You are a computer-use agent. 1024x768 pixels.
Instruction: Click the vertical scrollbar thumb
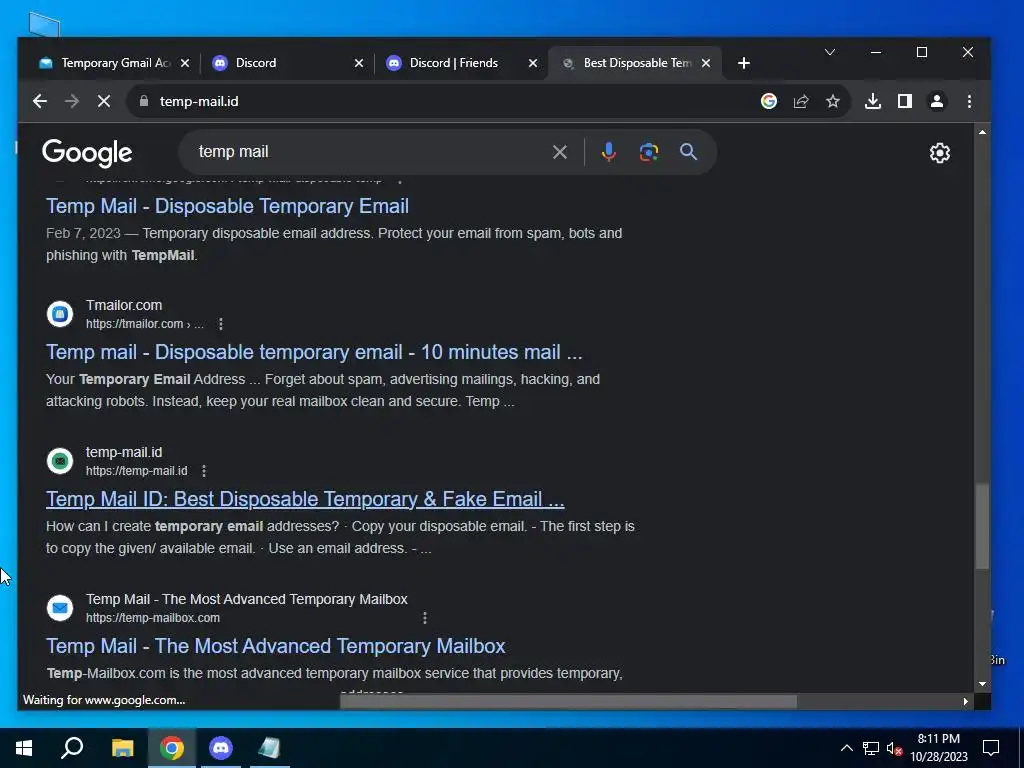[x=982, y=526]
